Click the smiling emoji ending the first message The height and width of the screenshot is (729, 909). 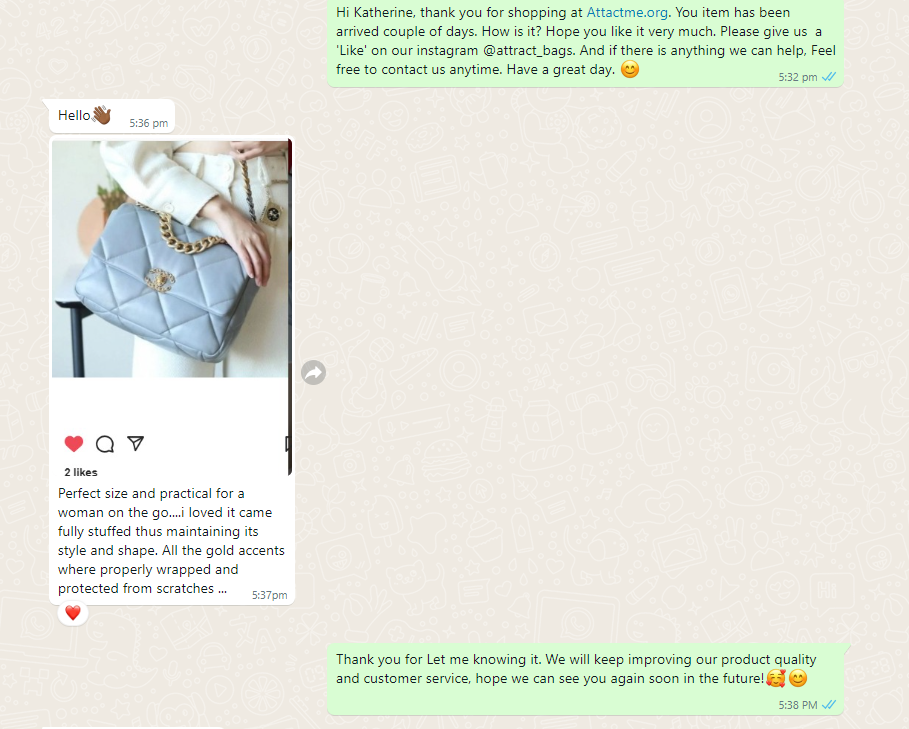(630, 70)
